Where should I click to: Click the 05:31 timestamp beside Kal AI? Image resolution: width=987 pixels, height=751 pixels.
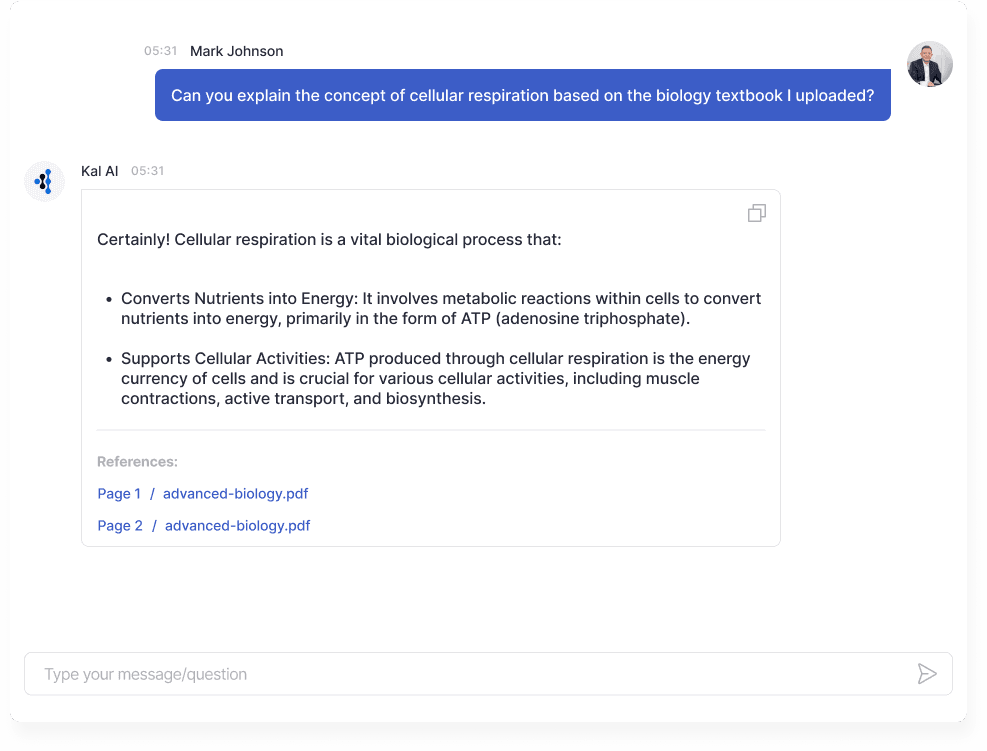147,171
